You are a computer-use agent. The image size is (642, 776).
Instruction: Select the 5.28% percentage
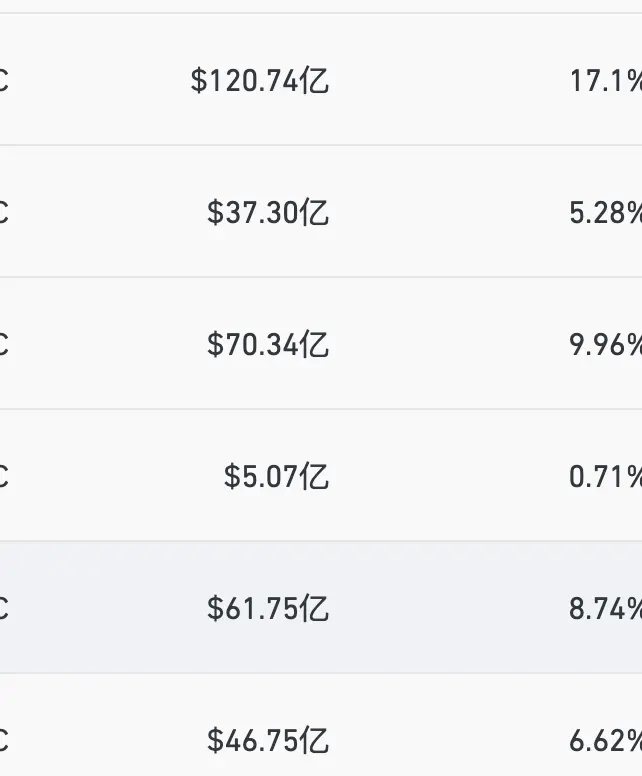pos(605,213)
